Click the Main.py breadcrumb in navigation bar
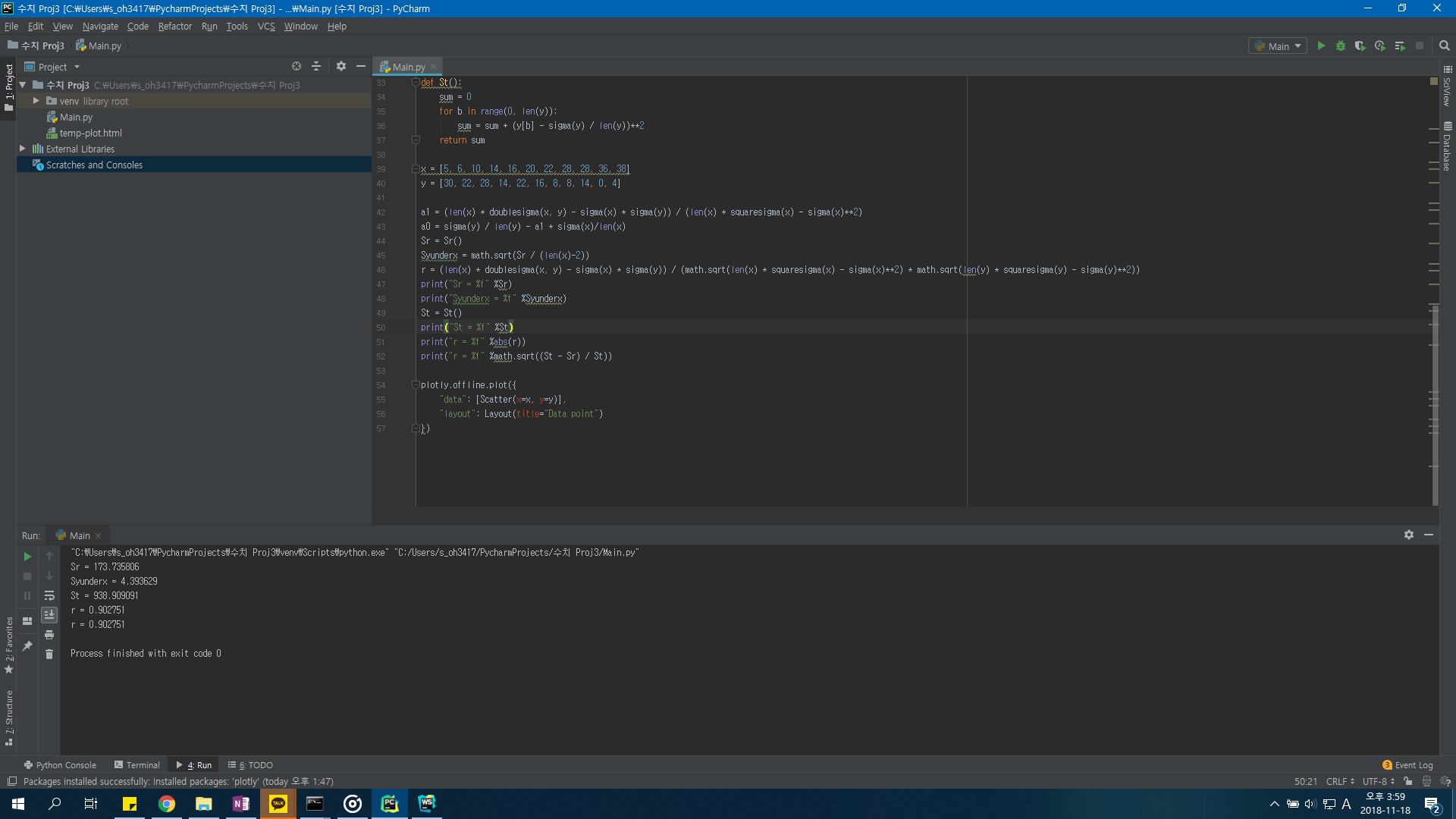The height and width of the screenshot is (819, 1456). [99, 46]
